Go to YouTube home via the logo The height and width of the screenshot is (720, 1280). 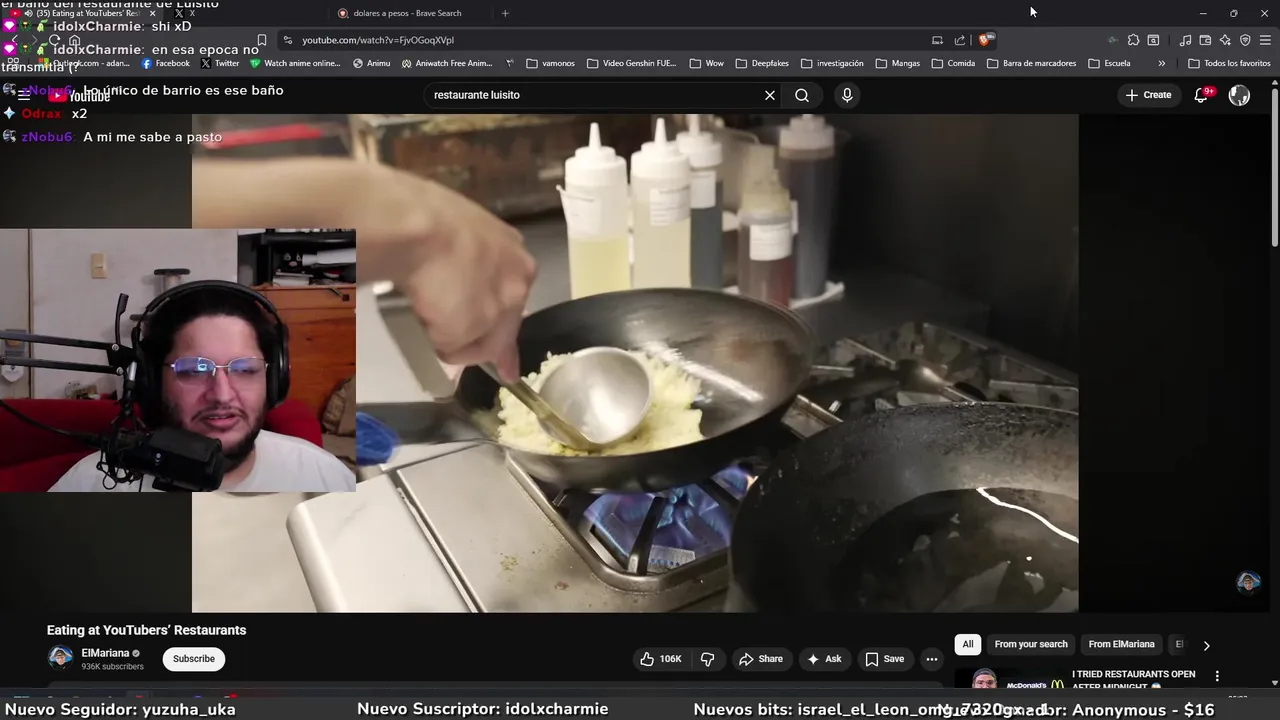(80, 96)
